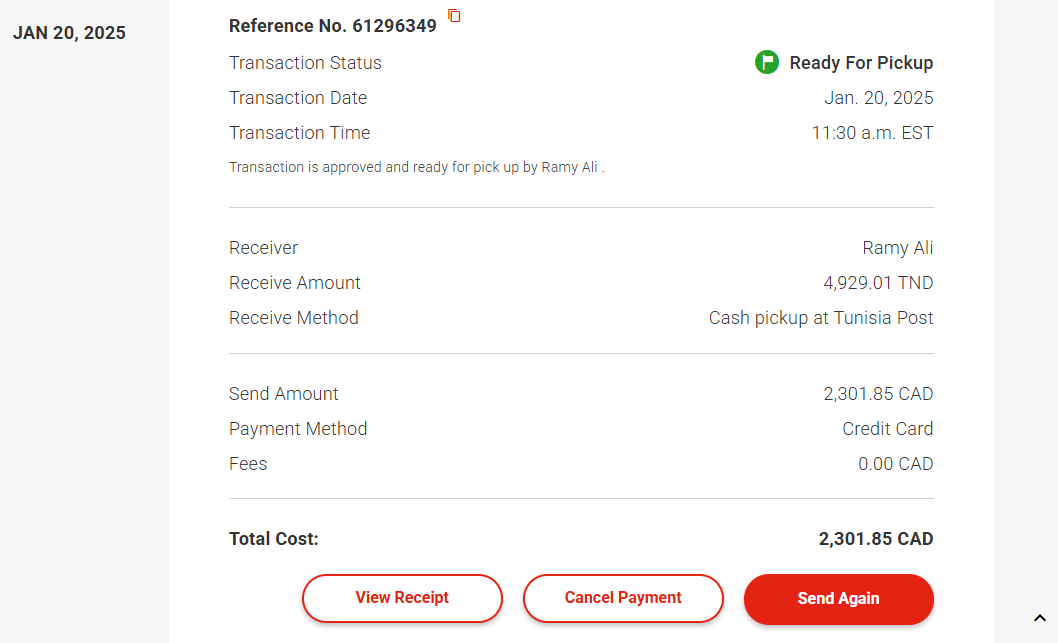Click the Jan. 20, 2025 transaction date value
The width and height of the screenshot is (1058, 643).
pyautogui.click(x=878, y=98)
